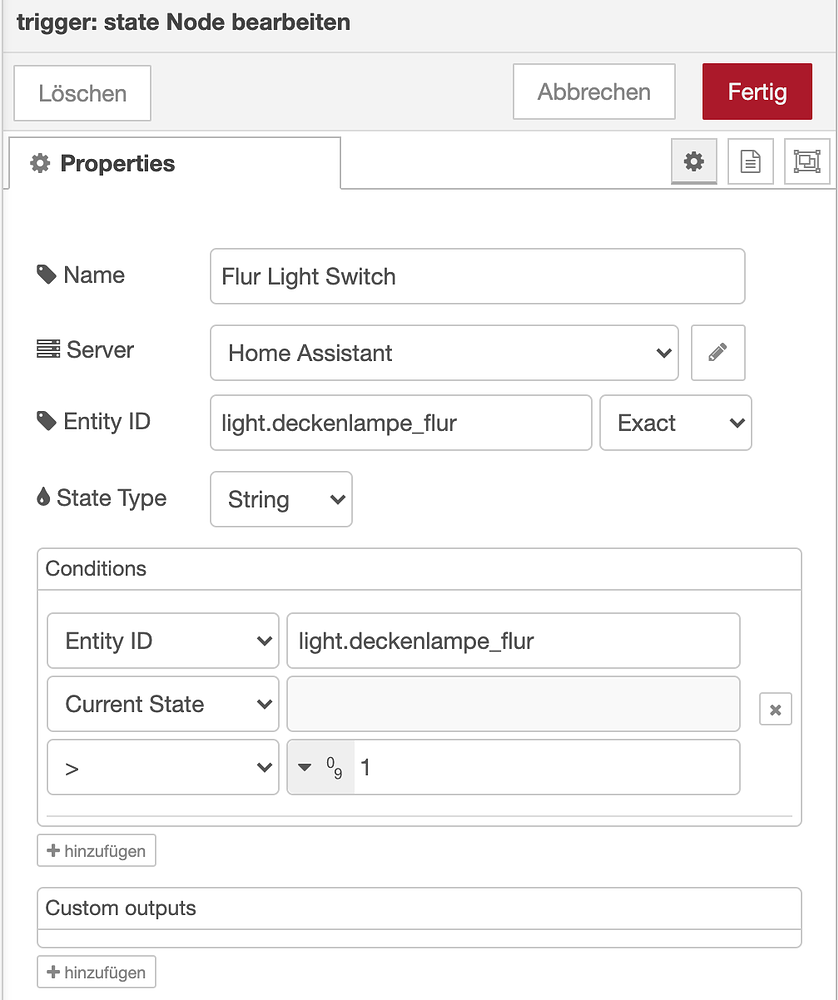Click the tag icon beside Name label

(45, 274)
